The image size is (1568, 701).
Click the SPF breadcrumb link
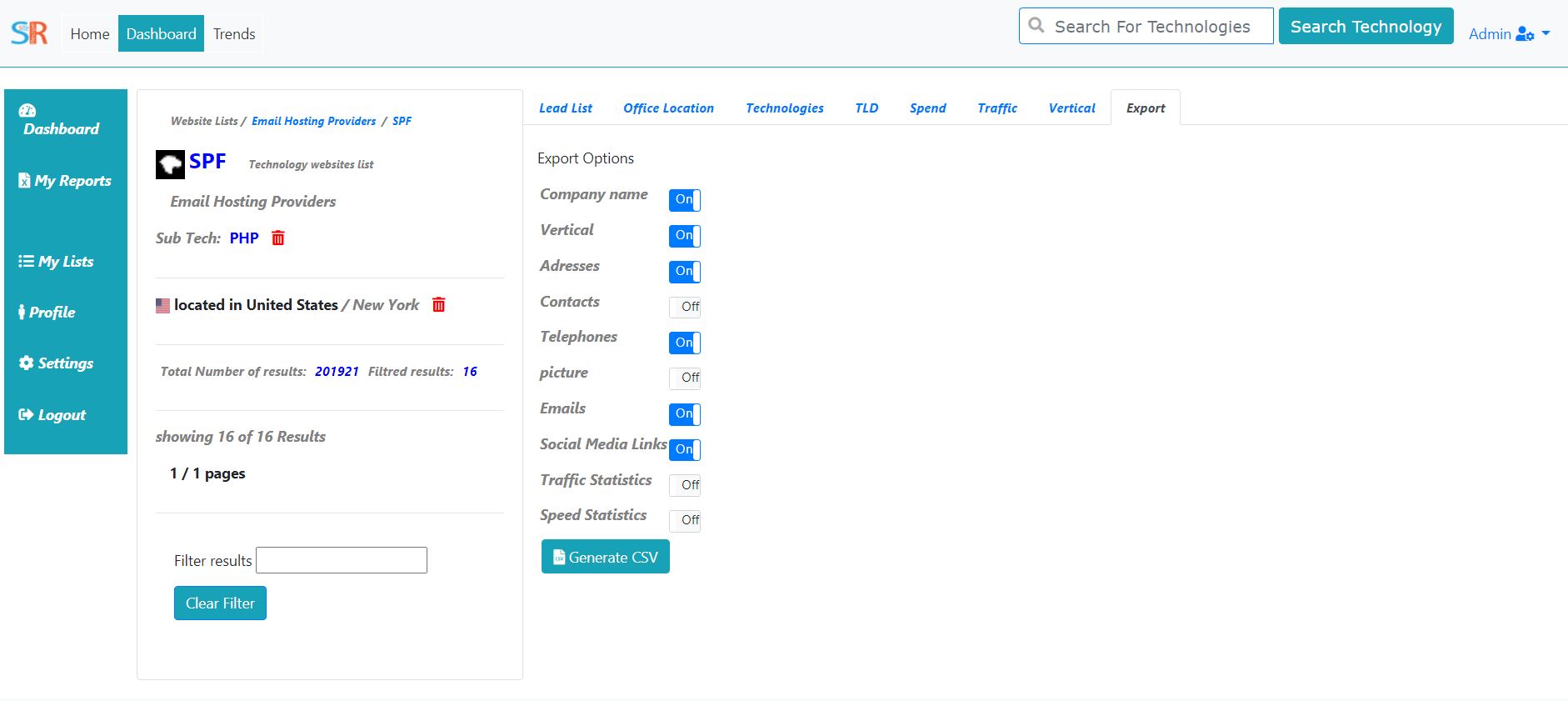(402, 121)
